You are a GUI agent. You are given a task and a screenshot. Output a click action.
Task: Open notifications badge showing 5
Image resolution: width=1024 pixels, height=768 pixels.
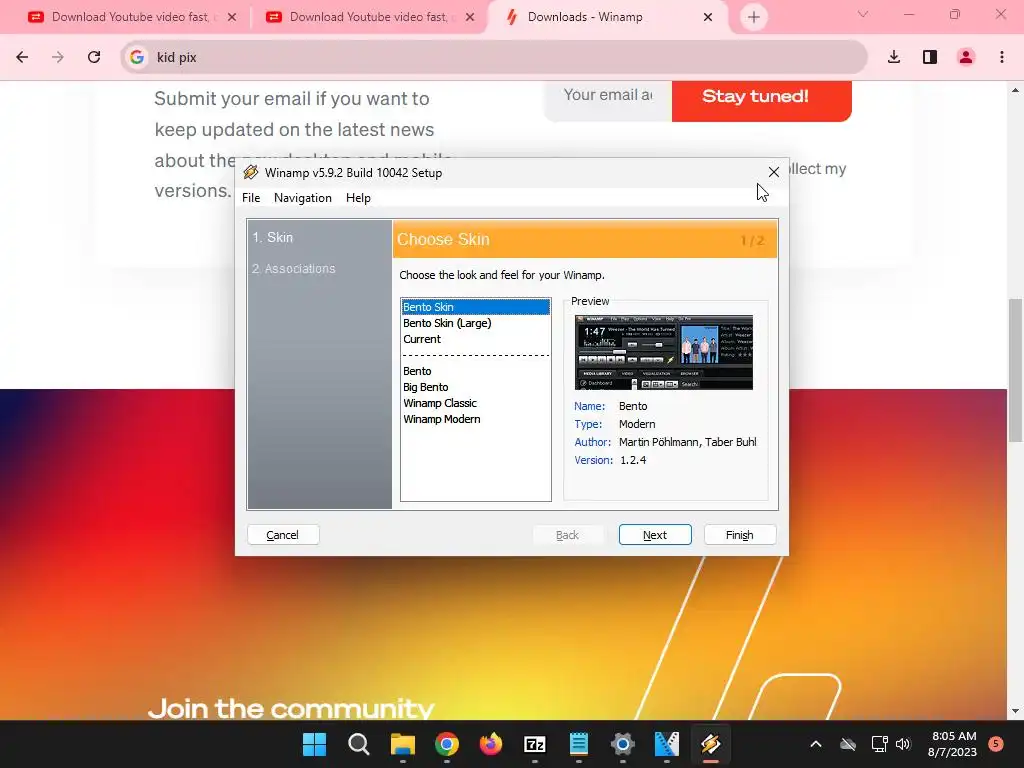pyautogui.click(x=996, y=744)
